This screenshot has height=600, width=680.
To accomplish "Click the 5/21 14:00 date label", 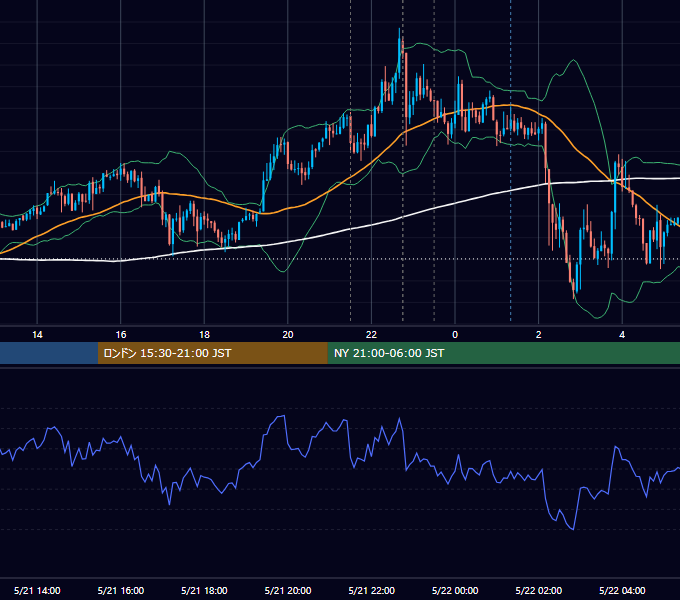I will tap(37, 590).
